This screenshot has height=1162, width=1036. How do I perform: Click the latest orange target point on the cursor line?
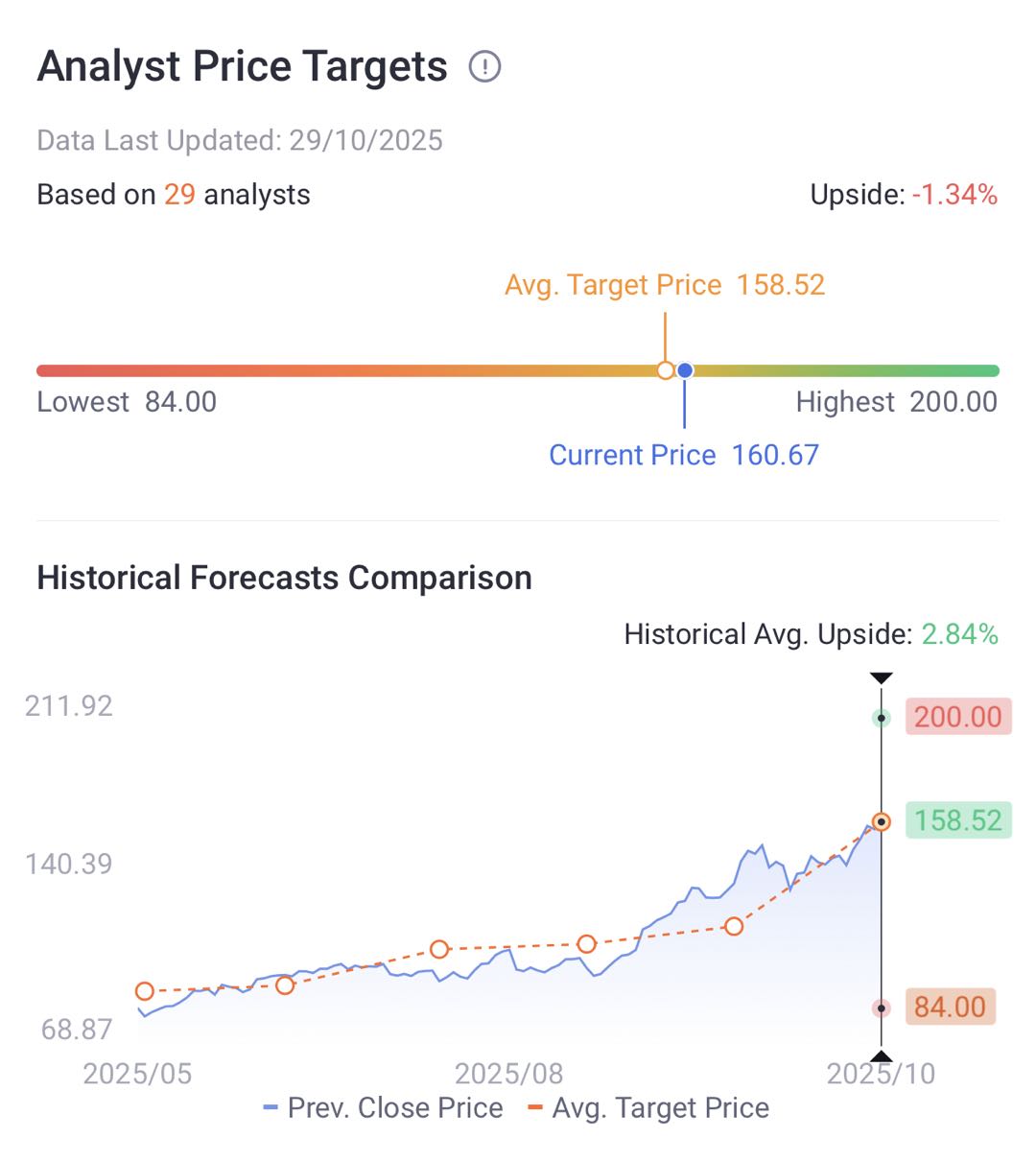[881, 821]
